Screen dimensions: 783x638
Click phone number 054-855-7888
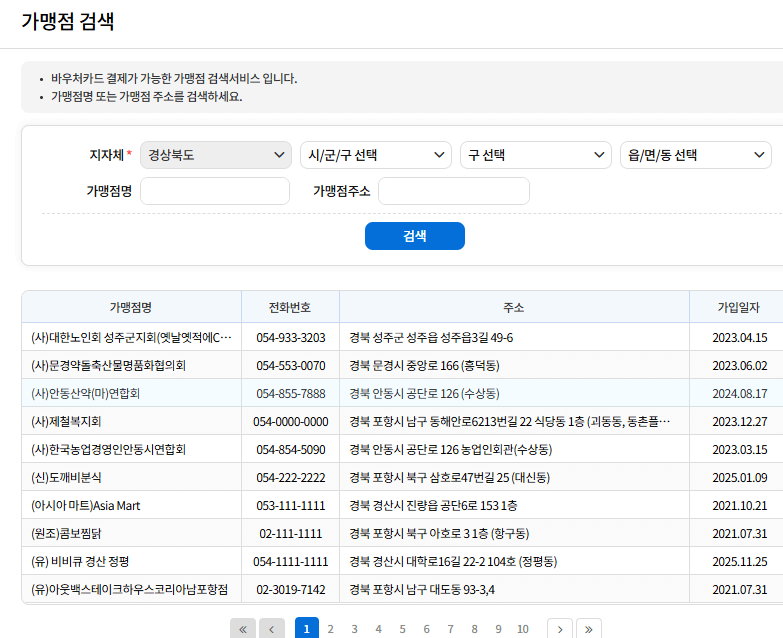[x=291, y=393]
